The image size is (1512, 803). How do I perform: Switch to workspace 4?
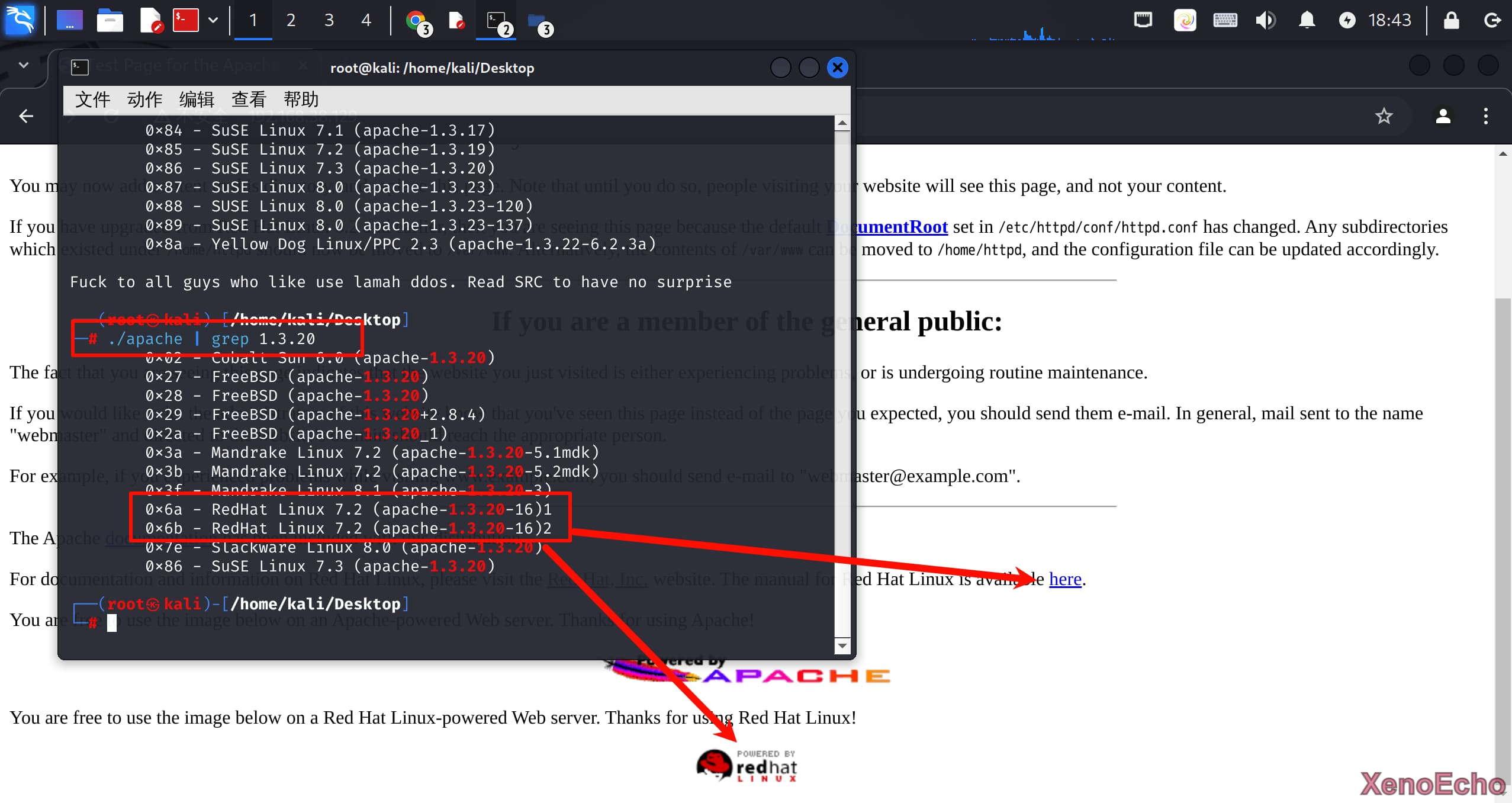coord(366,20)
